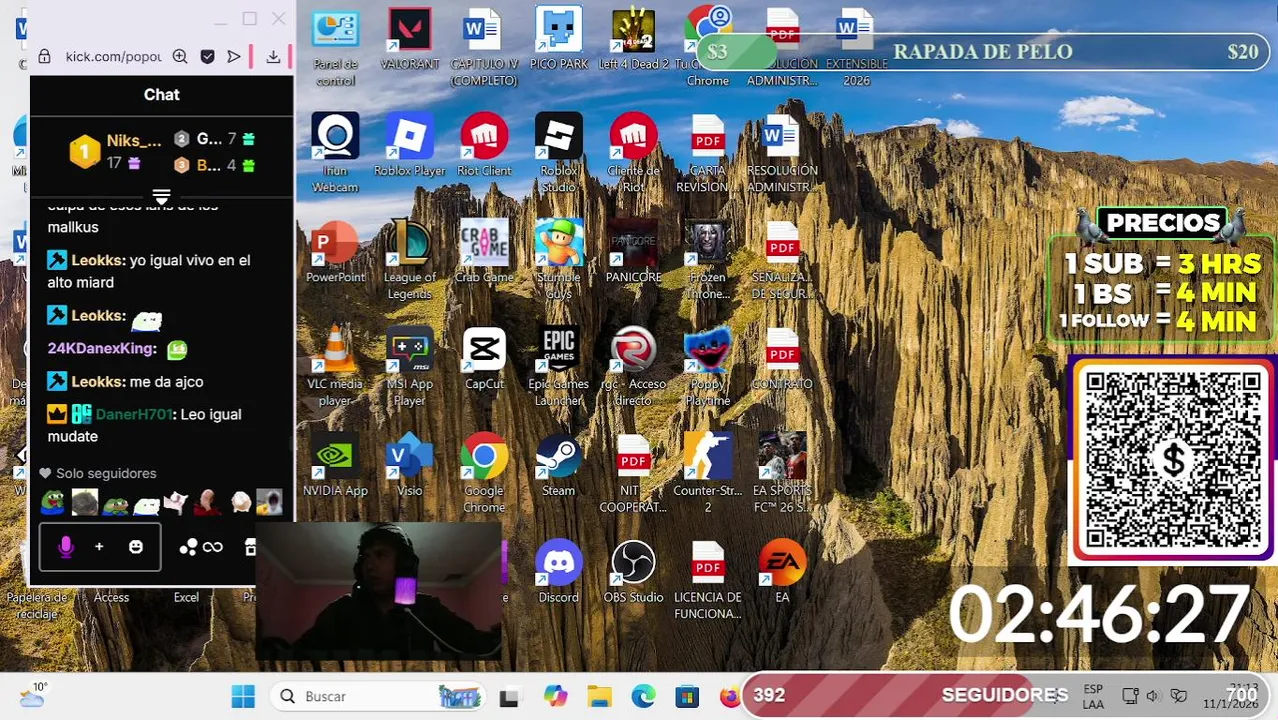Open Crab Game desktop icon
The width and height of the screenshot is (1278, 720).
(x=484, y=253)
